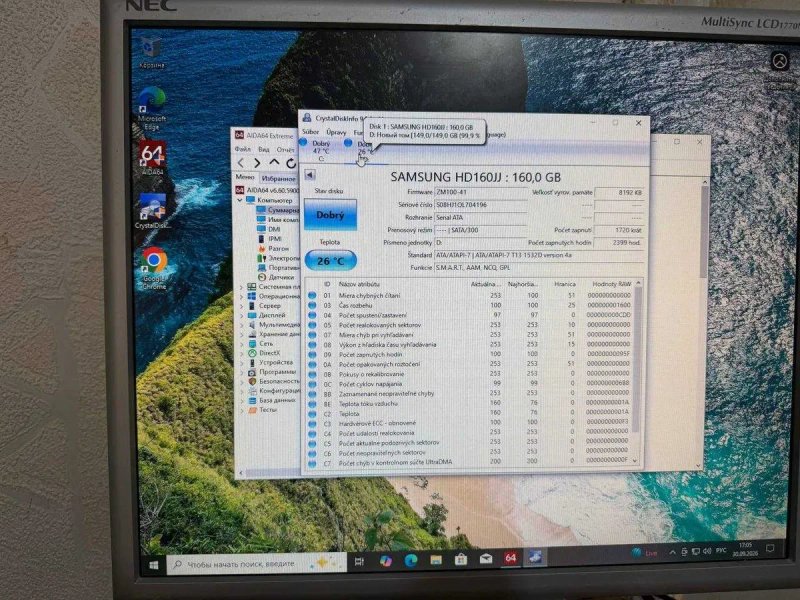The height and width of the screenshot is (600, 800).
Task: Open Microsoft Edge from the taskbar
Action: pyautogui.click(x=411, y=560)
